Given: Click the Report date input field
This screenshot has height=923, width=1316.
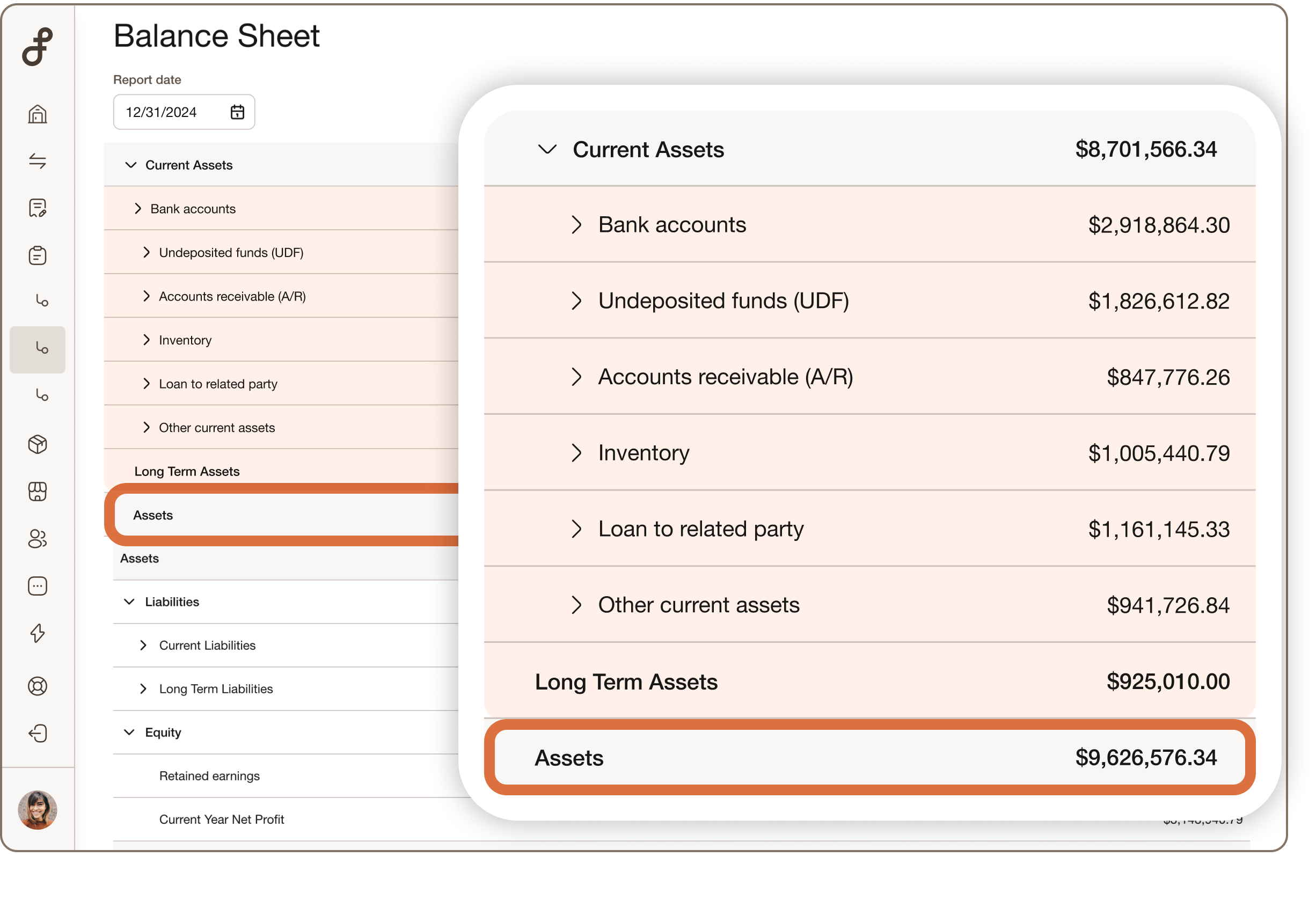Looking at the screenshot, I should [x=172, y=112].
